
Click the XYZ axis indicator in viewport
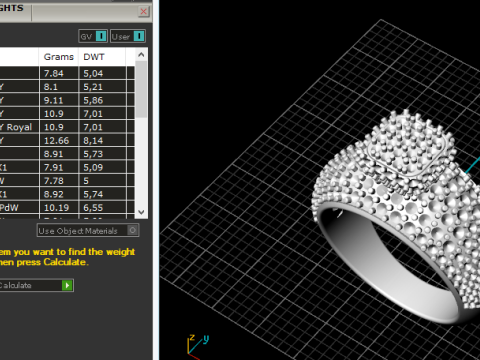(198, 346)
